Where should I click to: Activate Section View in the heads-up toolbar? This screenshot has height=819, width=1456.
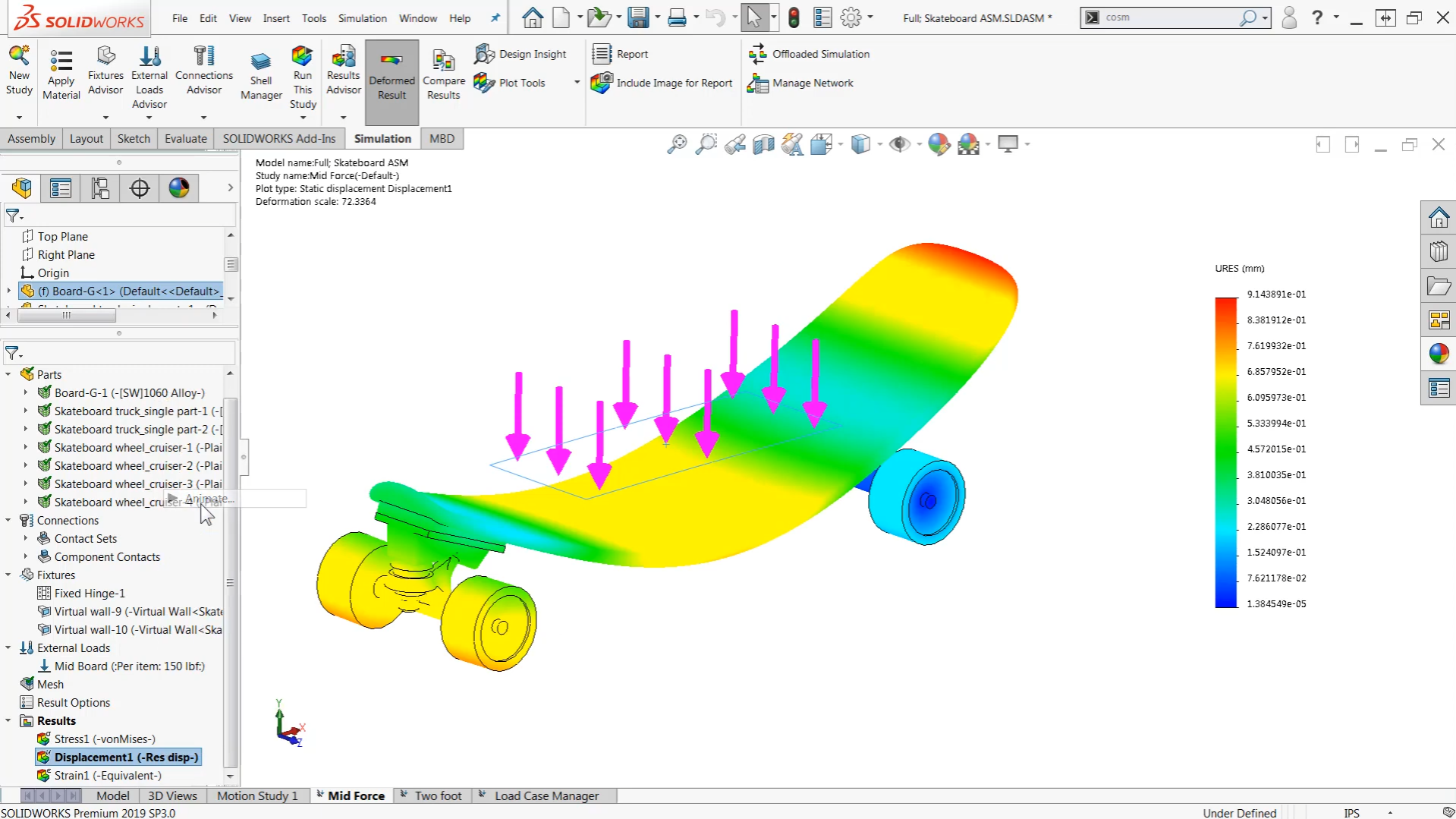(x=763, y=144)
